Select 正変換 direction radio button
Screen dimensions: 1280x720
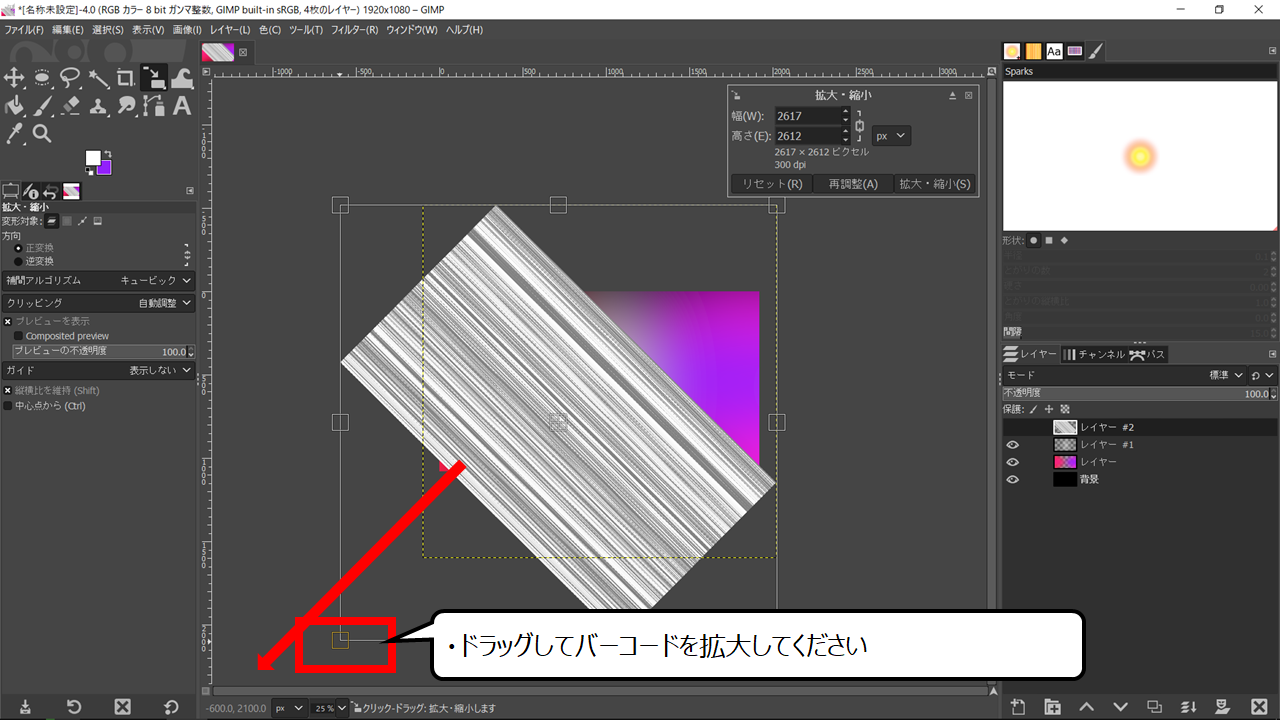[18, 247]
